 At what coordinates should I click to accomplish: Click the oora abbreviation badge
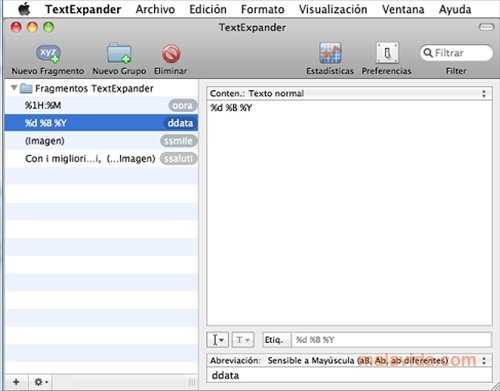[183, 106]
